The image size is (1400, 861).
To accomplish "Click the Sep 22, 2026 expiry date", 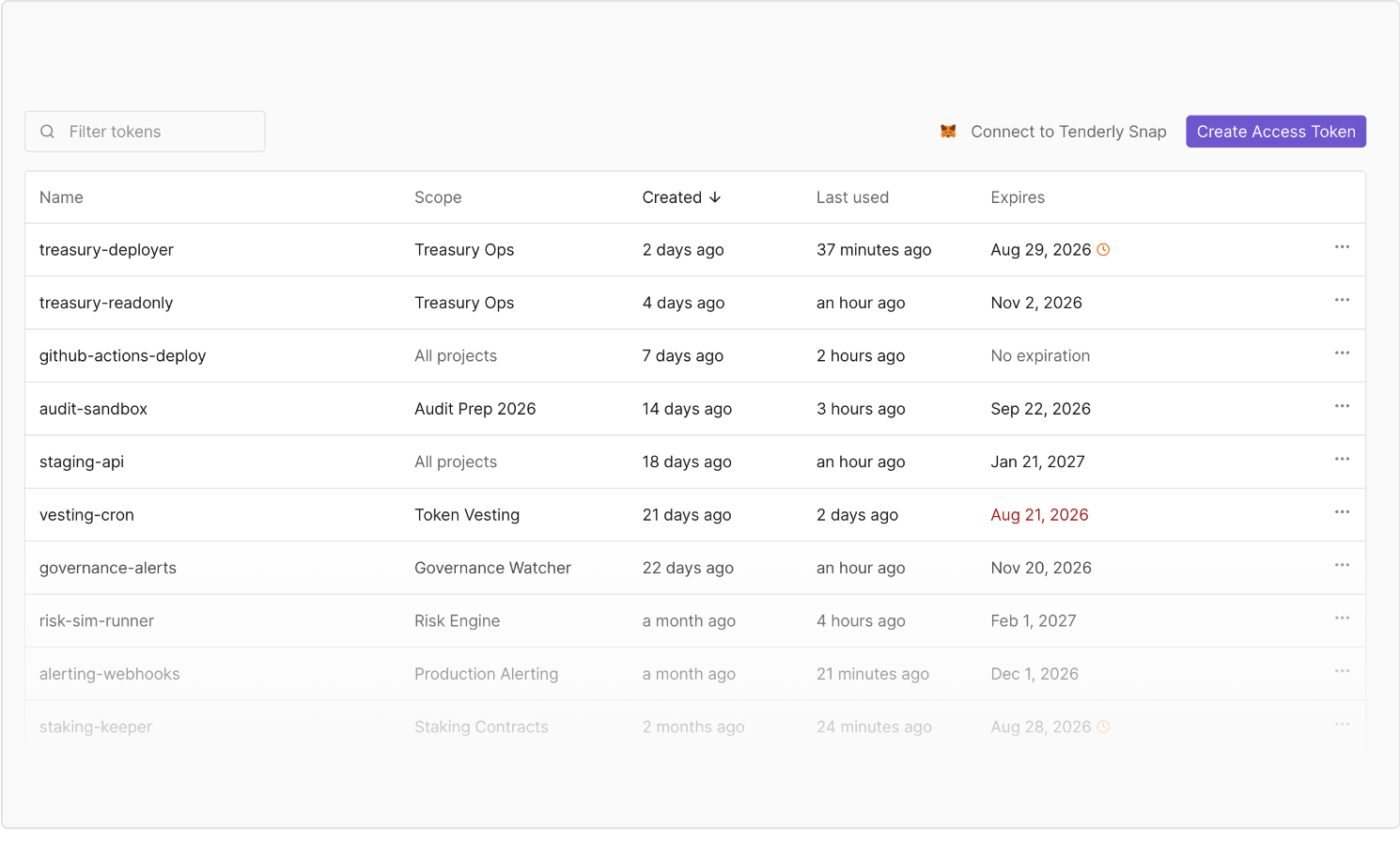I will point(1040,409).
